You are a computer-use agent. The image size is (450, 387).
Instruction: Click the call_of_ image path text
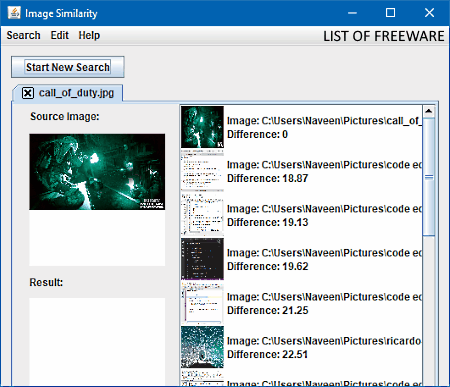pos(324,121)
